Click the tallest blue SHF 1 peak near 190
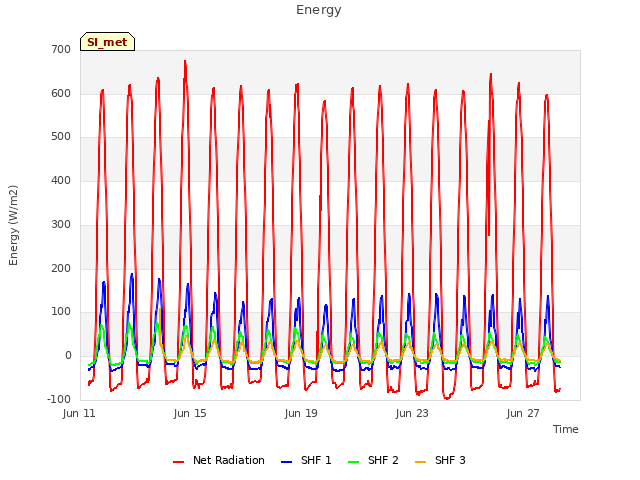The image size is (640, 480). 132,274
